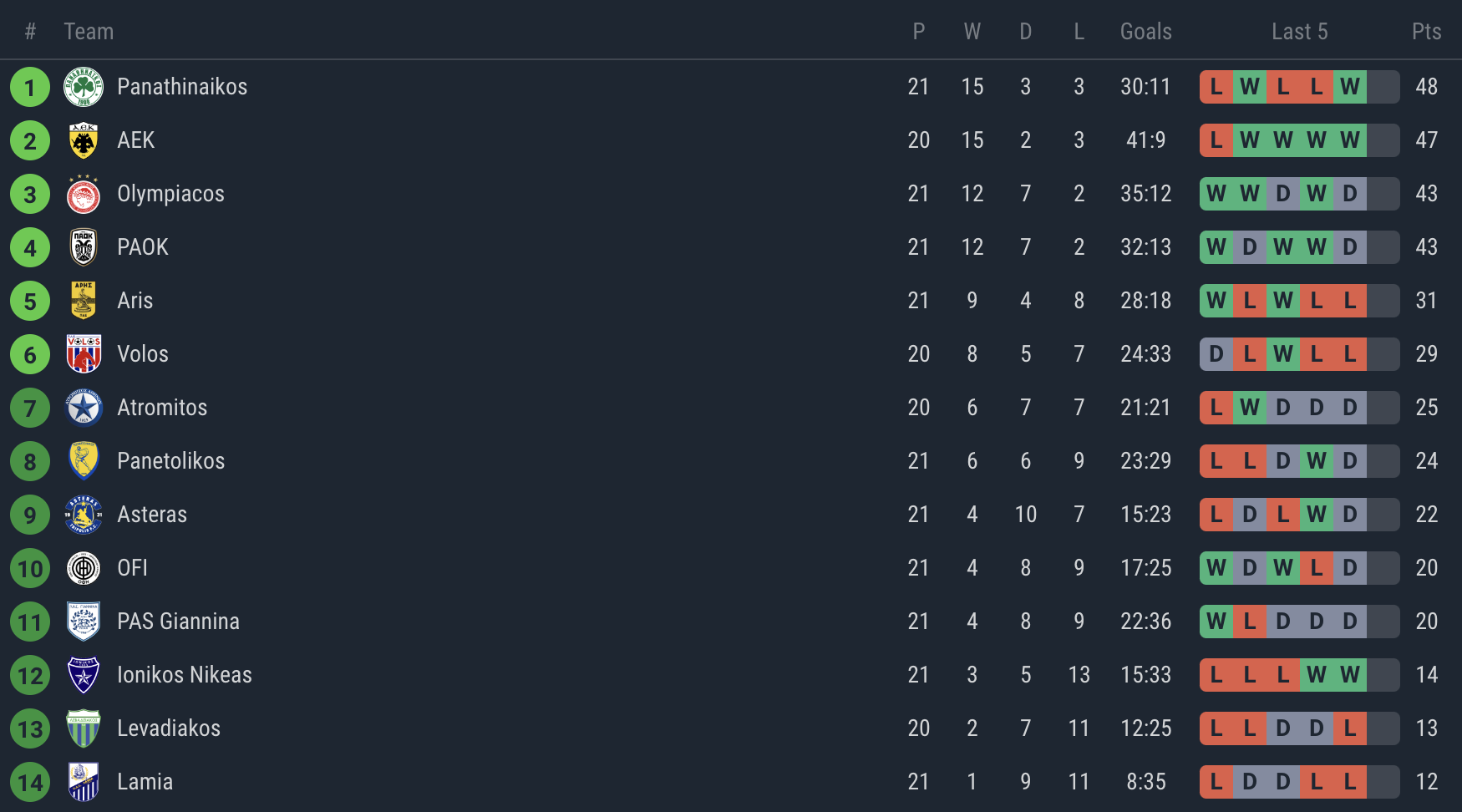Screen dimensions: 1462x812
Task: Sort standings by Goals column header
Action: (1145, 32)
